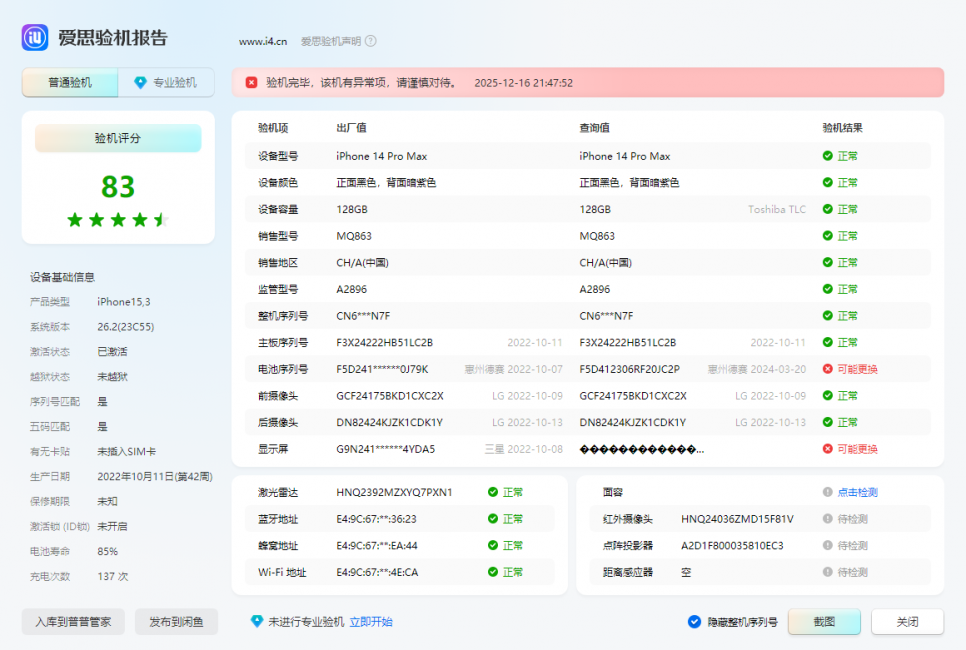This screenshot has height=650, width=966.
Task: Click the 验机评分 score header
Action: coord(118,139)
